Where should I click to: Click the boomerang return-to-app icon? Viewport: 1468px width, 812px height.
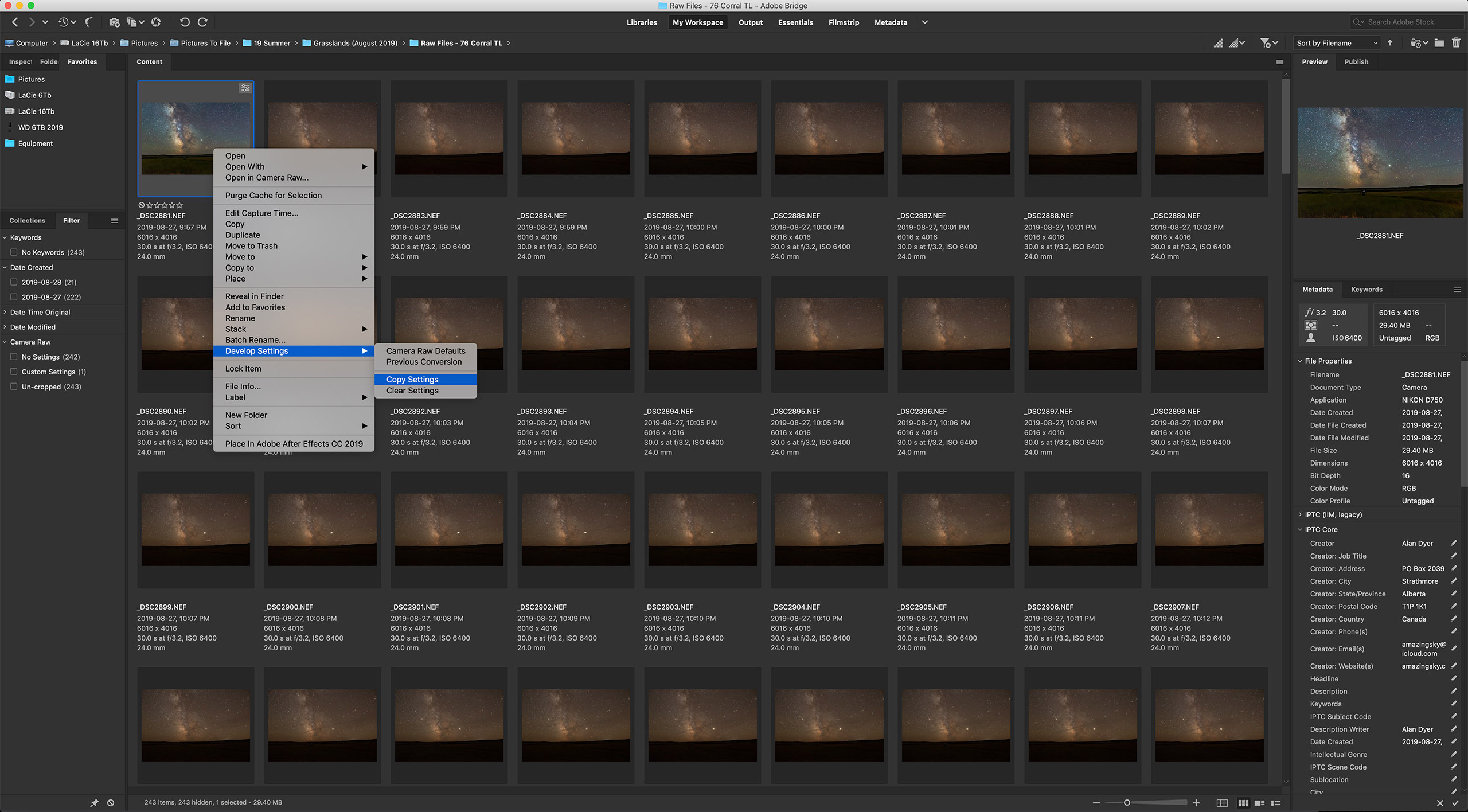(x=89, y=22)
